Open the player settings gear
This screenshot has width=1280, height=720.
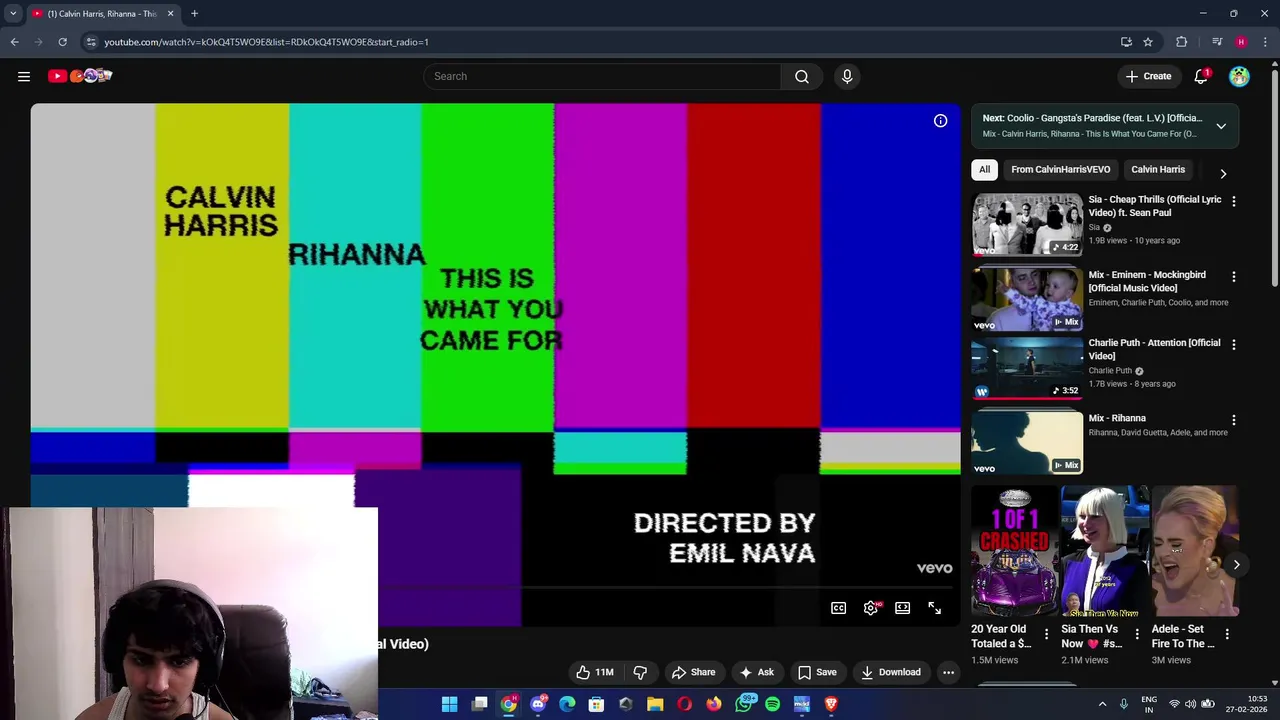pos(871,607)
